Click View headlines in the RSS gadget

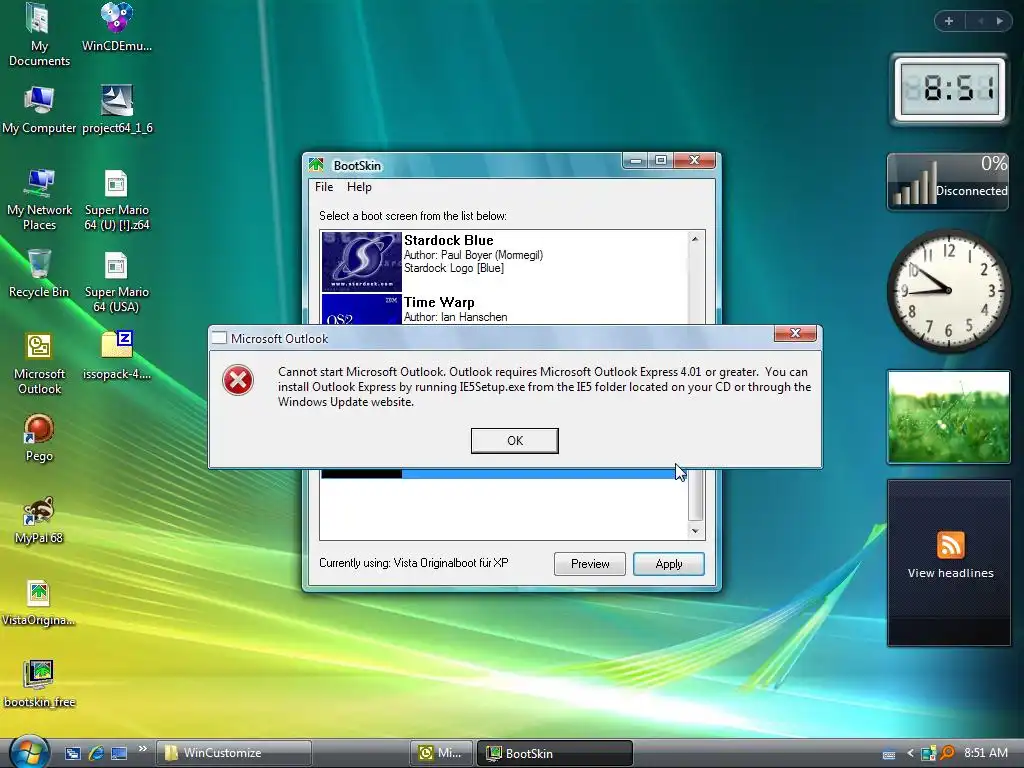950,573
